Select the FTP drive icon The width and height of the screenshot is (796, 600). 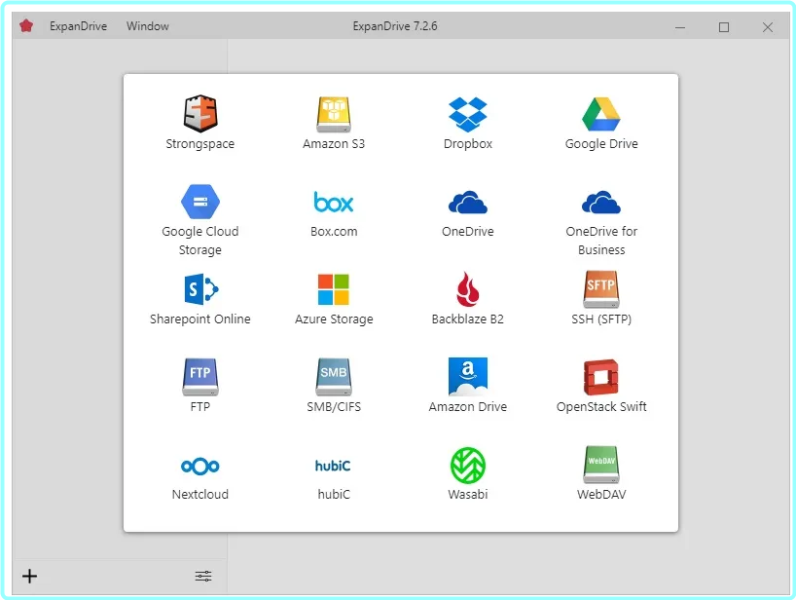pos(200,377)
